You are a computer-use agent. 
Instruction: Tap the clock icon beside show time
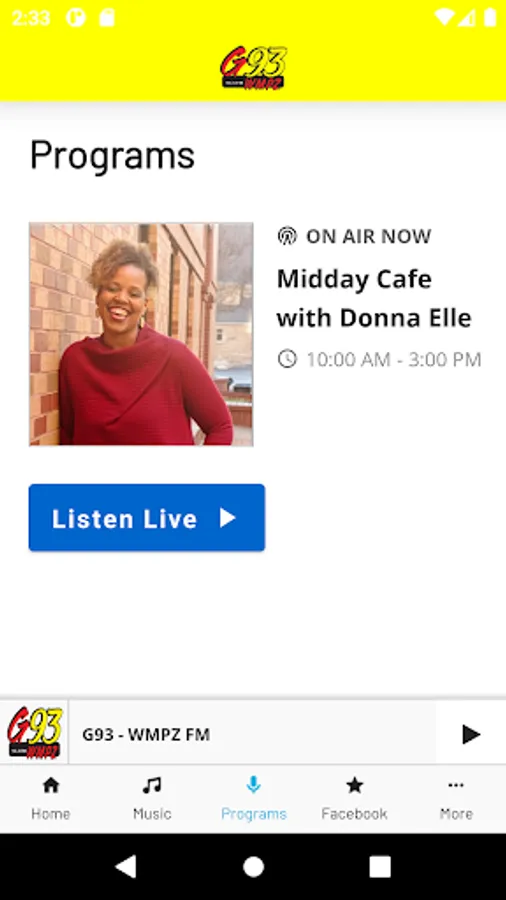pos(287,359)
